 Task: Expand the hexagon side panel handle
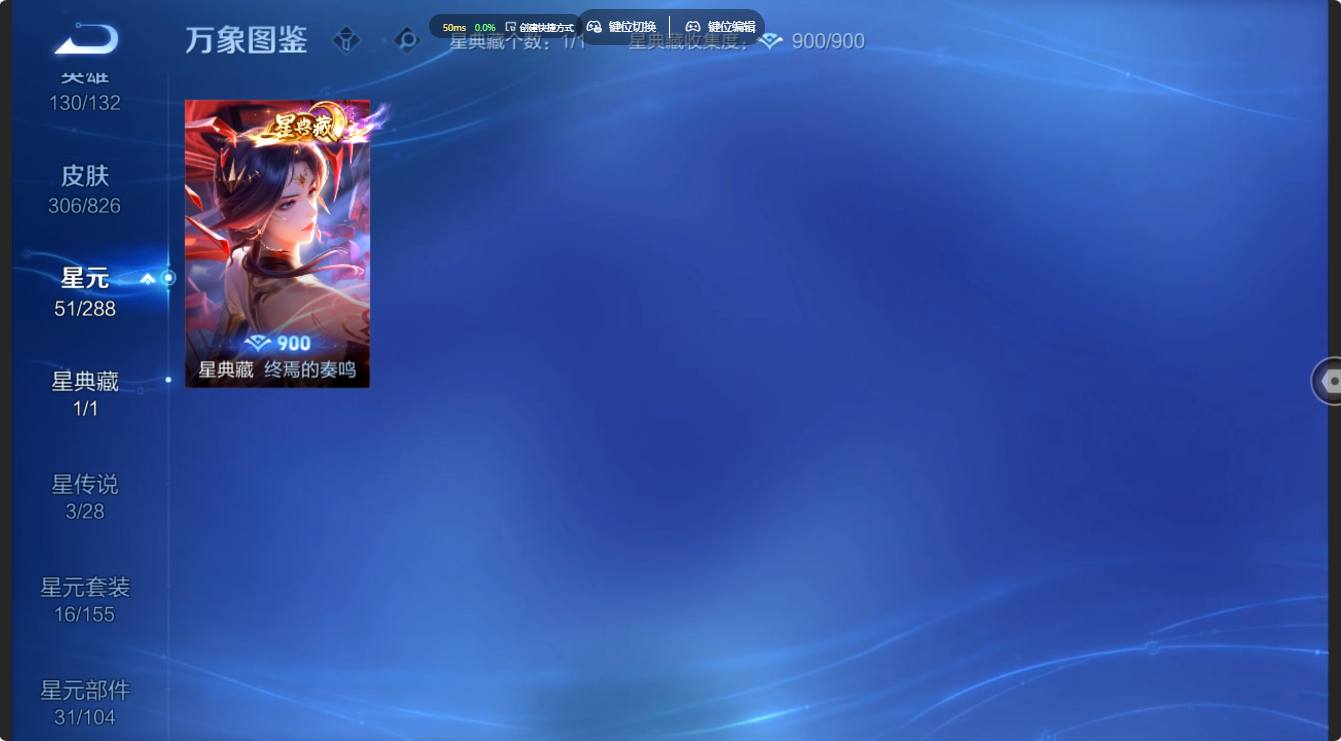click(1327, 381)
